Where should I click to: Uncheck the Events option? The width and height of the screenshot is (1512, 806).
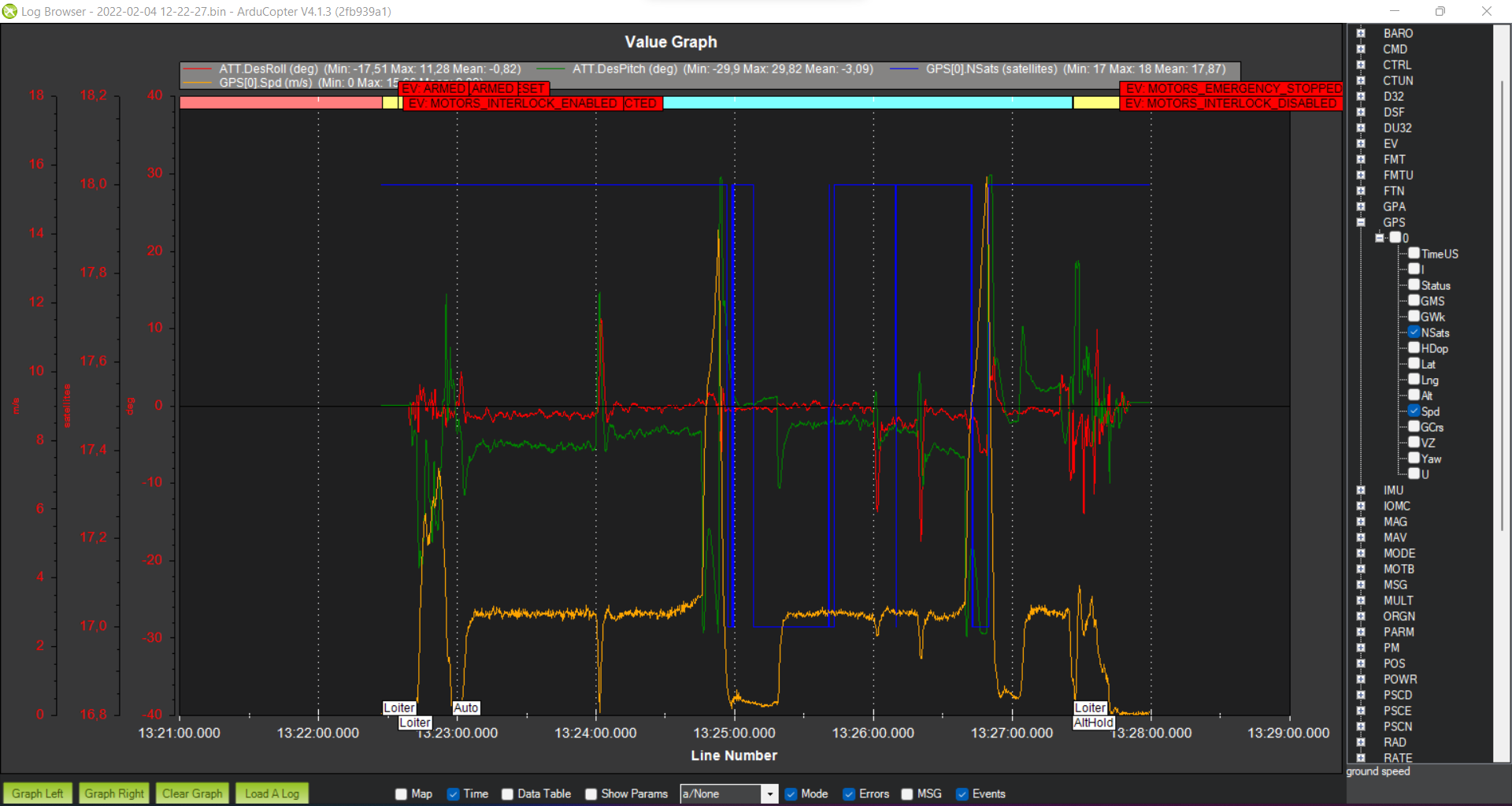(962, 794)
